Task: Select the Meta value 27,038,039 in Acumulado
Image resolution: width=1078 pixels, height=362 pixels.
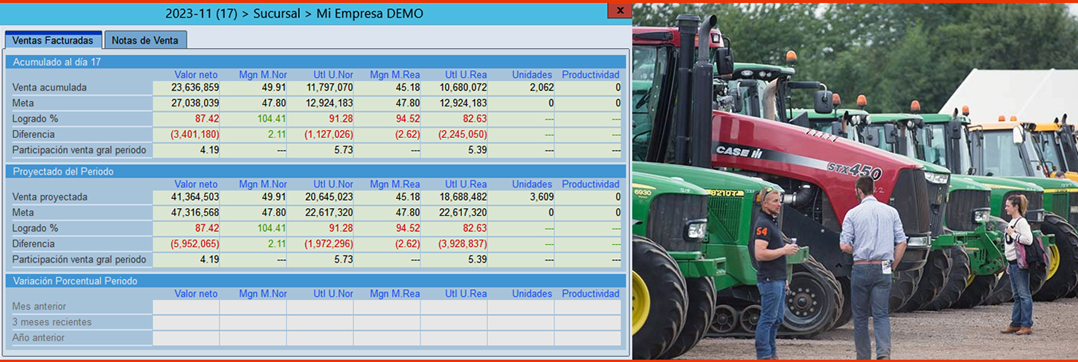Action: coord(186,103)
